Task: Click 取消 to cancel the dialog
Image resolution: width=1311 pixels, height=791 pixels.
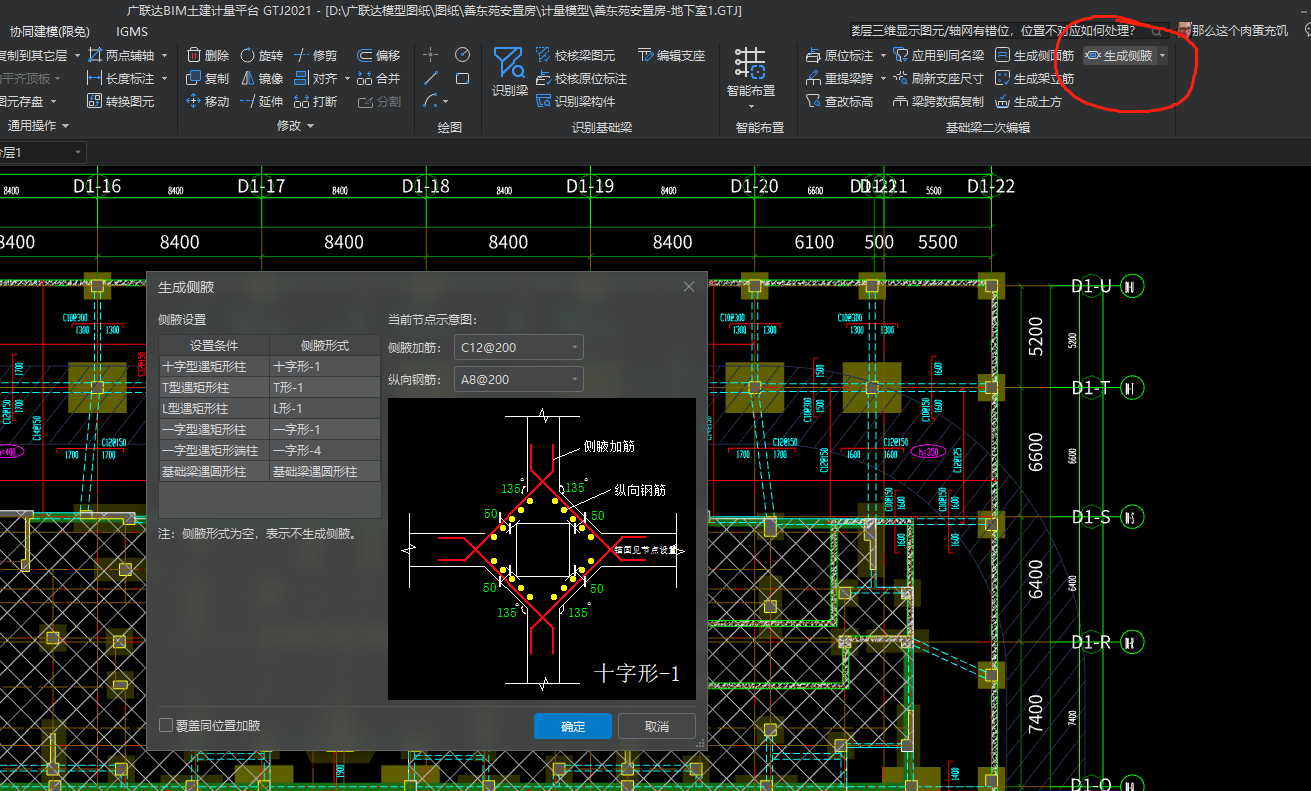Action: coord(657,726)
